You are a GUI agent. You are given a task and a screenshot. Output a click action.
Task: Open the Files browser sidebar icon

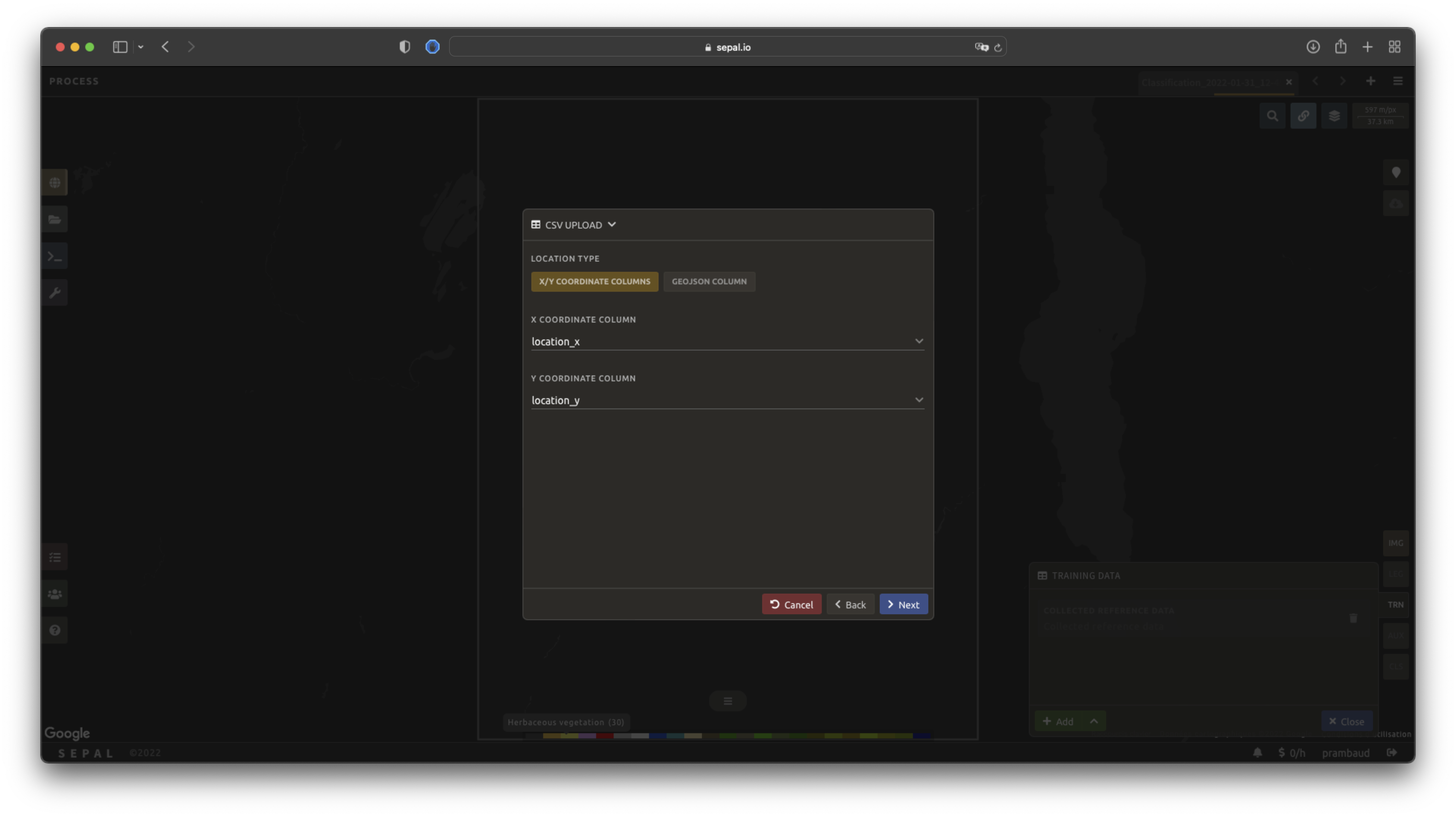tap(55, 220)
